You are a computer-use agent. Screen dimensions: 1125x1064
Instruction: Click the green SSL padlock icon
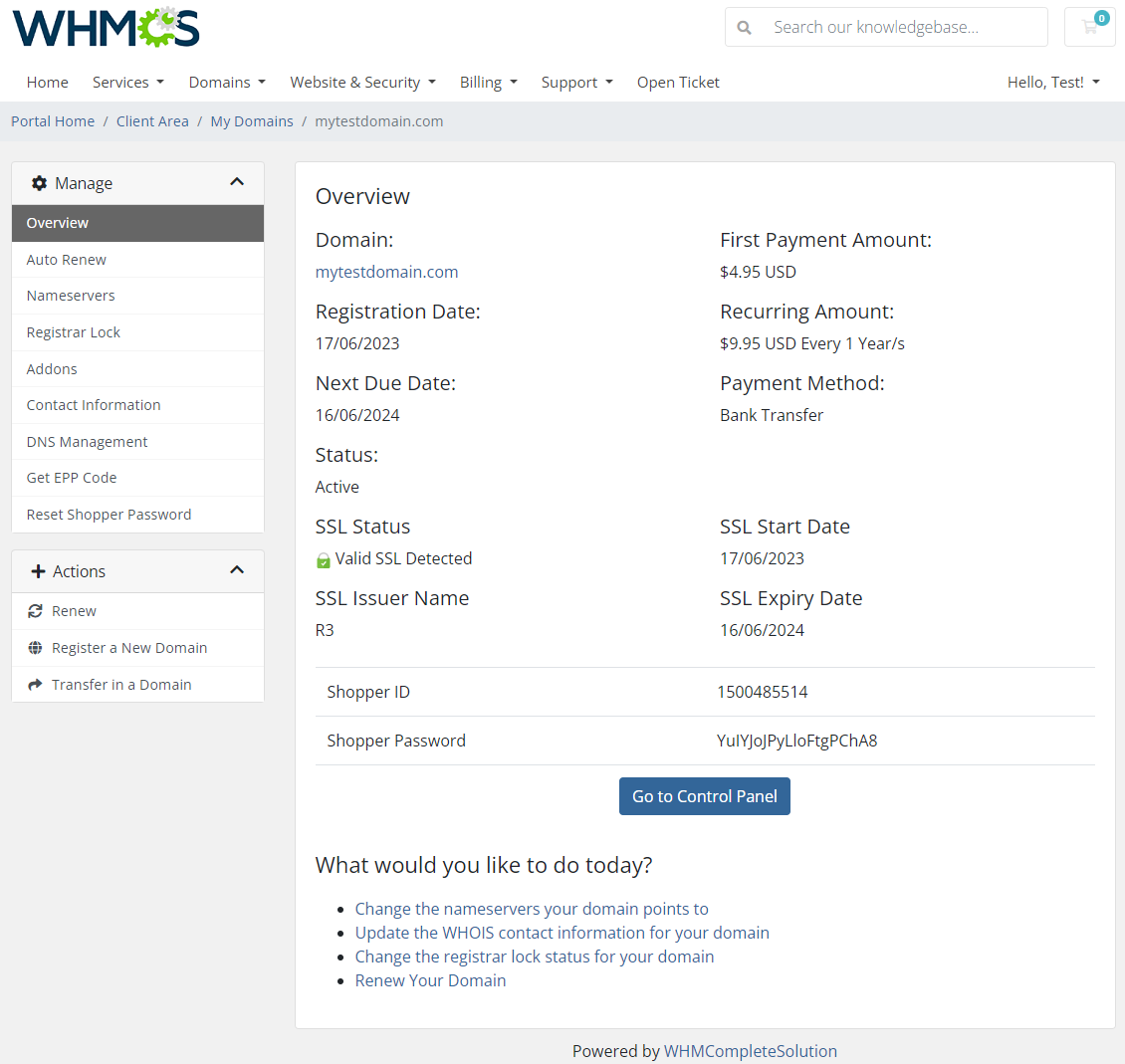pos(323,558)
